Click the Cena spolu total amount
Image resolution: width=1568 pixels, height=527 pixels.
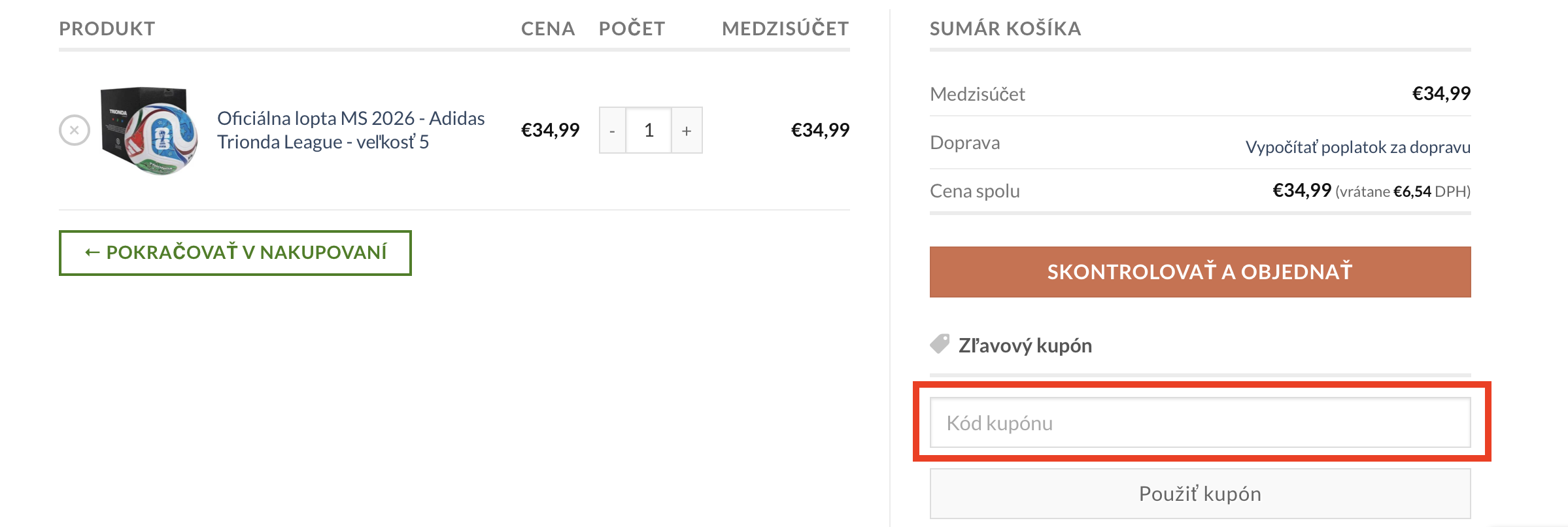click(x=1301, y=190)
